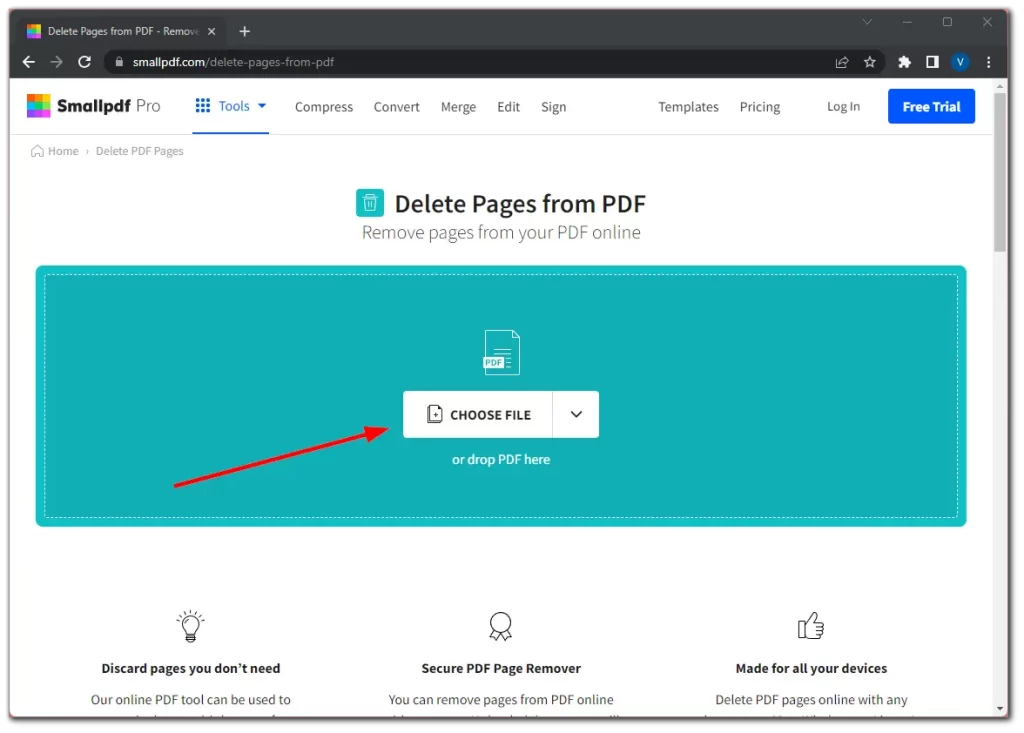Open the tab search chevron in title bar
Image resolution: width=1024 pixels, height=733 pixels.
(867, 22)
